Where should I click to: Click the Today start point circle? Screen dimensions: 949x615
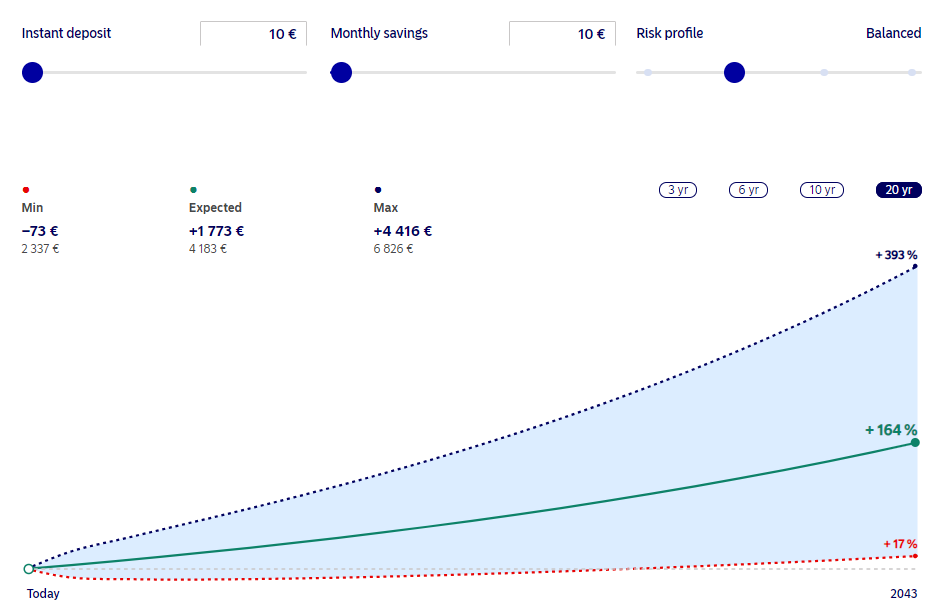[x=28, y=569]
